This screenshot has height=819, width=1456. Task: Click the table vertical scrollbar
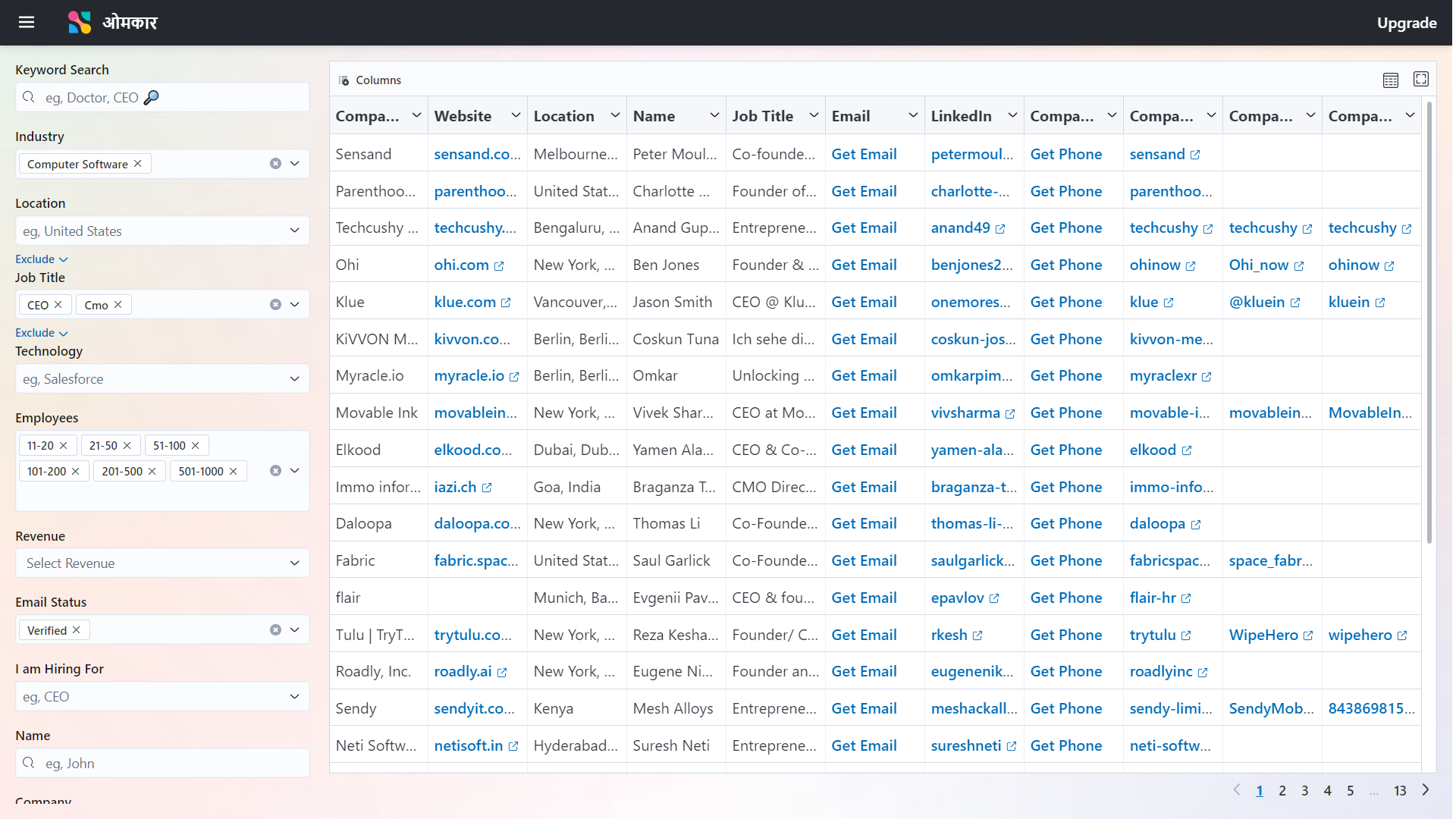pyautogui.click(x=1429, y=322)
